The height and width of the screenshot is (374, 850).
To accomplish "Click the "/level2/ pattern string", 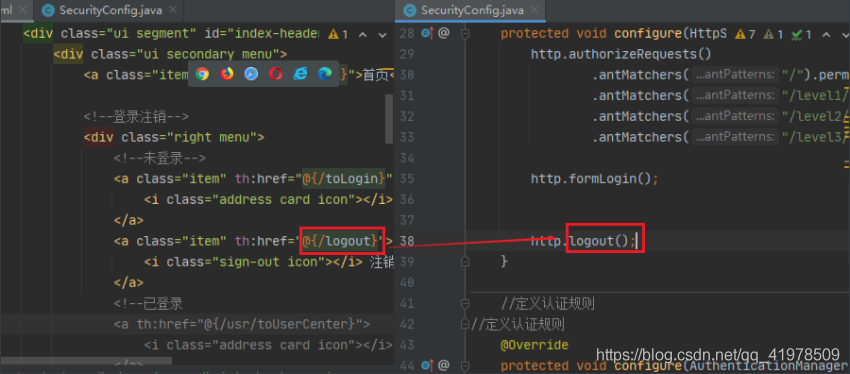I will (815, 116).
